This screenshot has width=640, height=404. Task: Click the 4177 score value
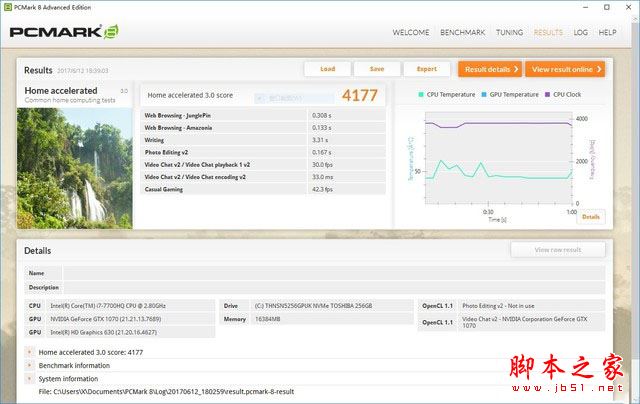click(x=360, y=95)
